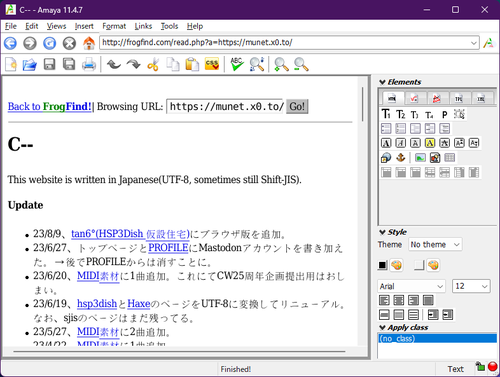This screenshot has height=377, width=500.
Task: Toggle center text alignment in Style
Action: (x=399, y=300)
